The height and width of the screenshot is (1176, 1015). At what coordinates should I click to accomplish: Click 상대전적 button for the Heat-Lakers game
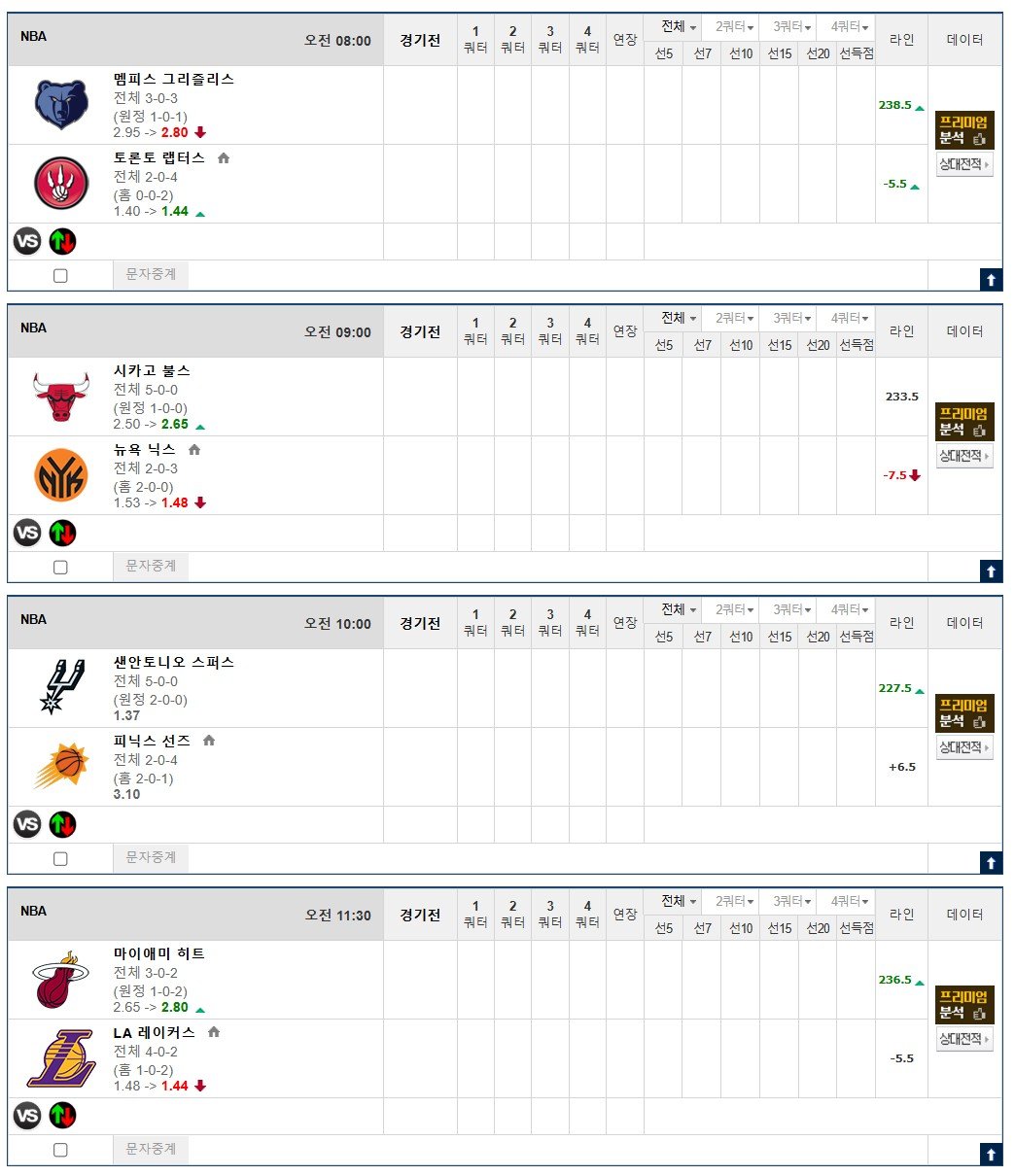(964, 1039)
